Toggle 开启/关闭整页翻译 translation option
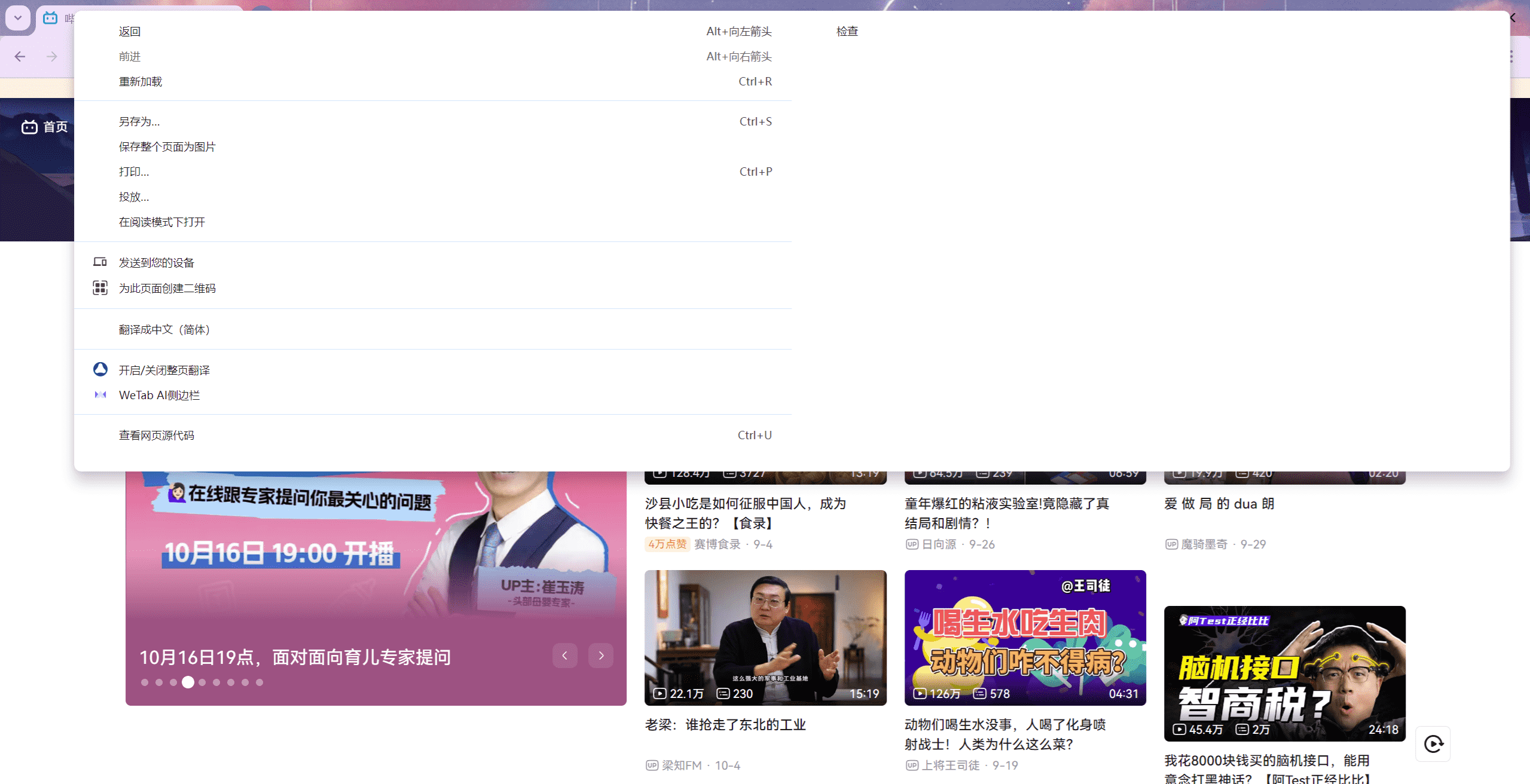This screenshot has height=784, width=1530. [164, 370]
